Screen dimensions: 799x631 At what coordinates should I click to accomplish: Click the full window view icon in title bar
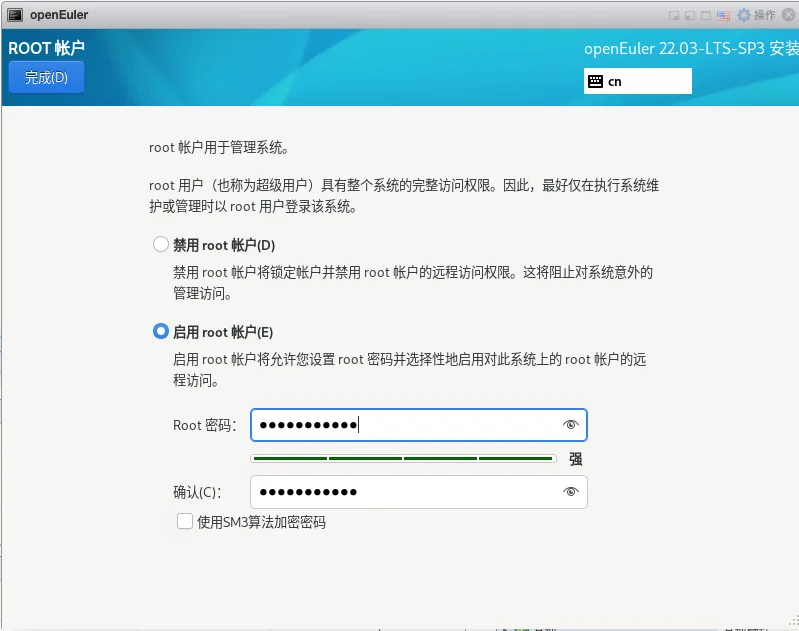(706, 16)
